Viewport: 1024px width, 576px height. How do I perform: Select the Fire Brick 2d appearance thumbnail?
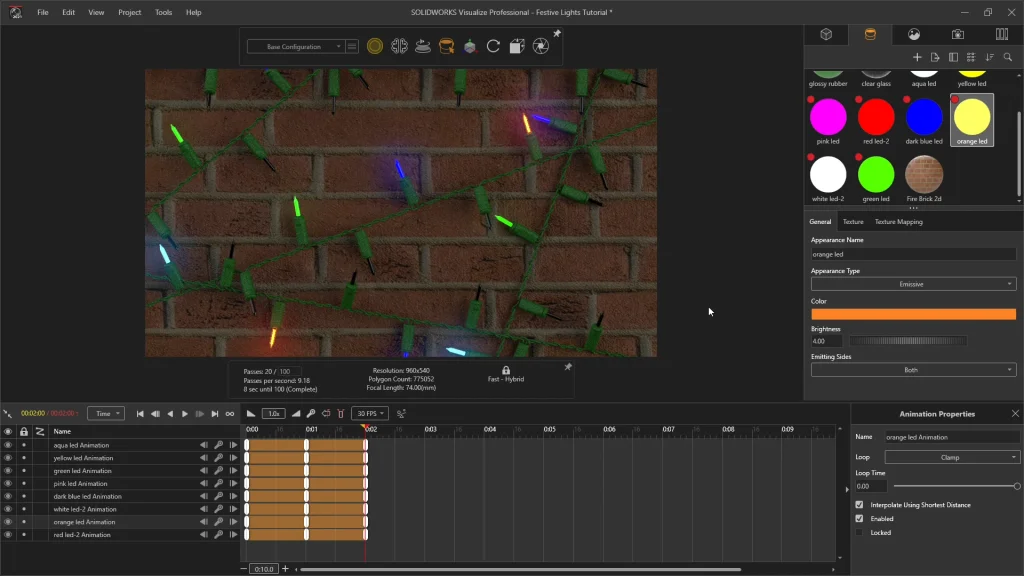tap(924, 175)
